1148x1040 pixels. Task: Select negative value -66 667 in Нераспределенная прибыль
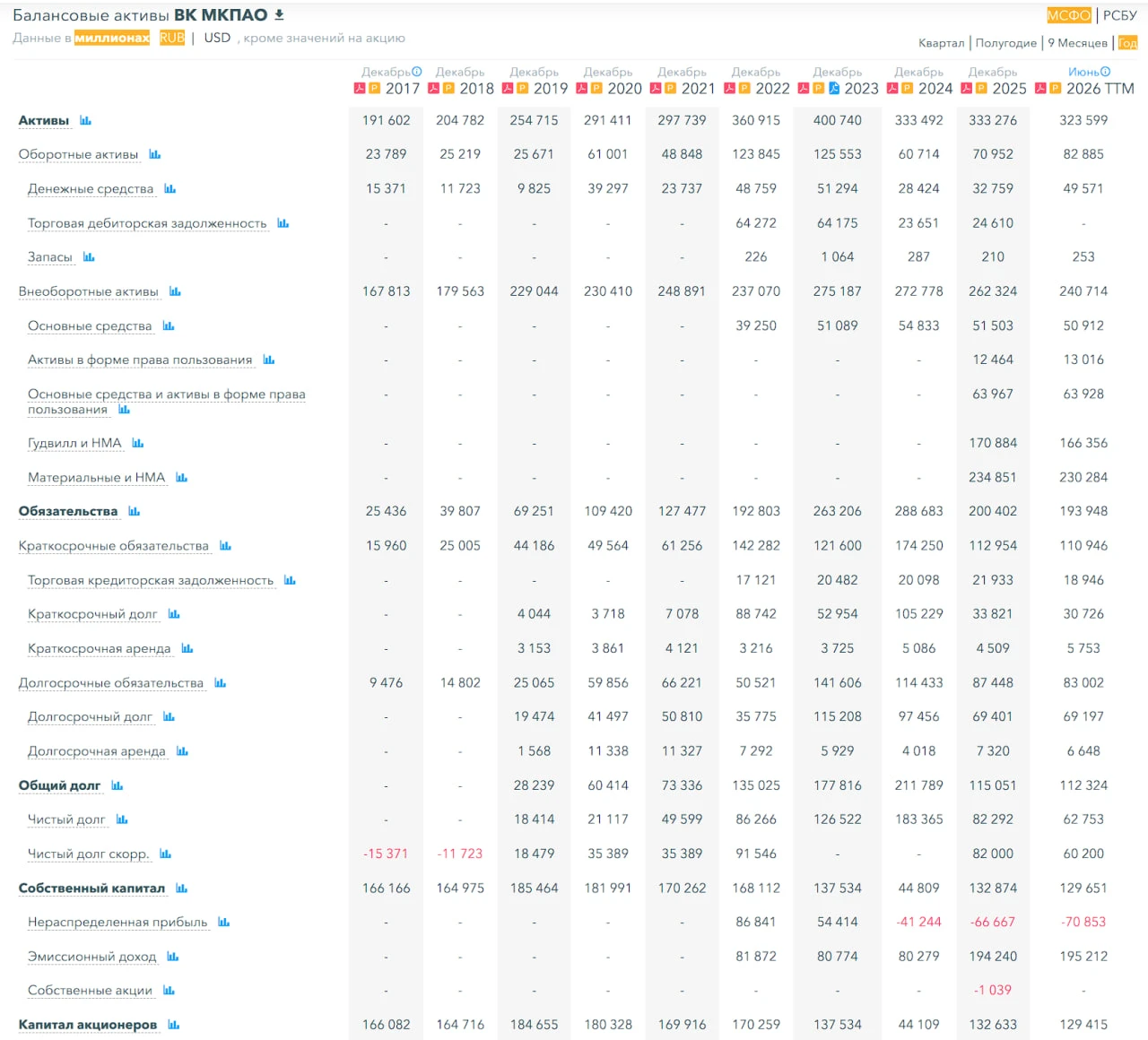993,922
